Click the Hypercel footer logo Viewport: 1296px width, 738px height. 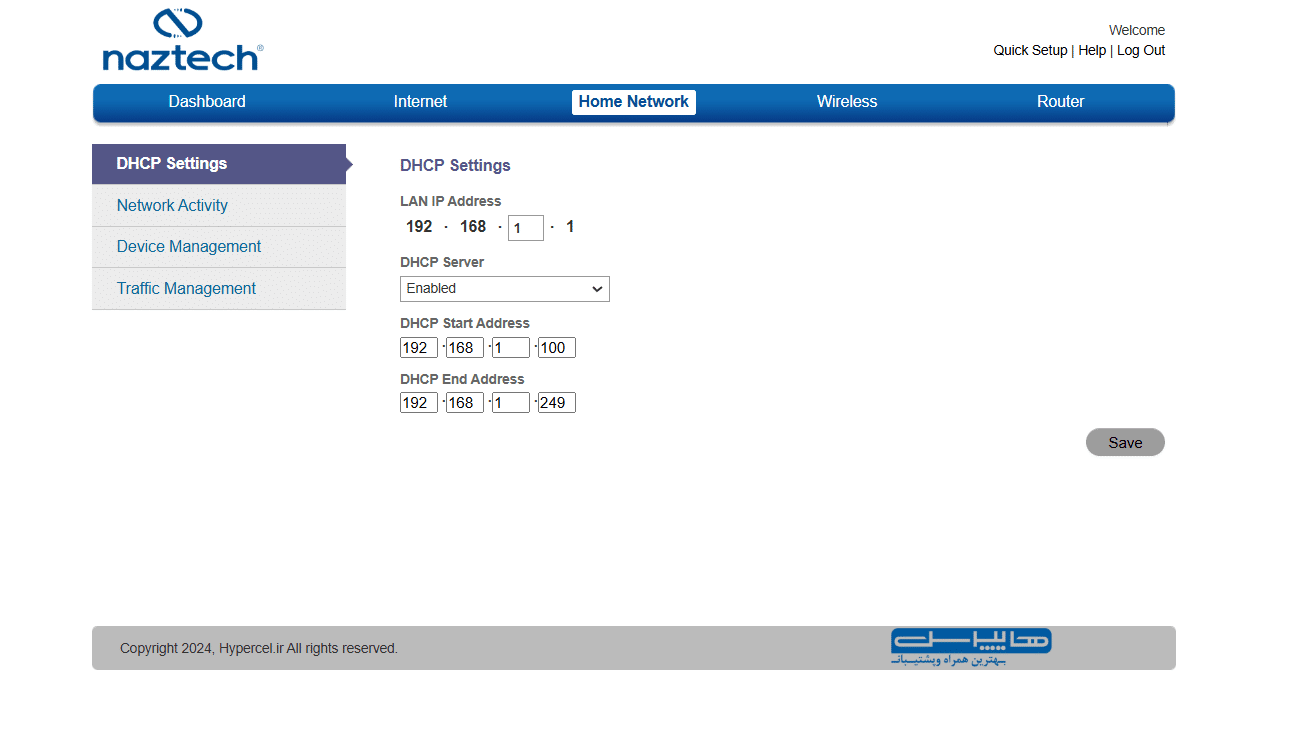pyautogui.click(x=970, y=646)
